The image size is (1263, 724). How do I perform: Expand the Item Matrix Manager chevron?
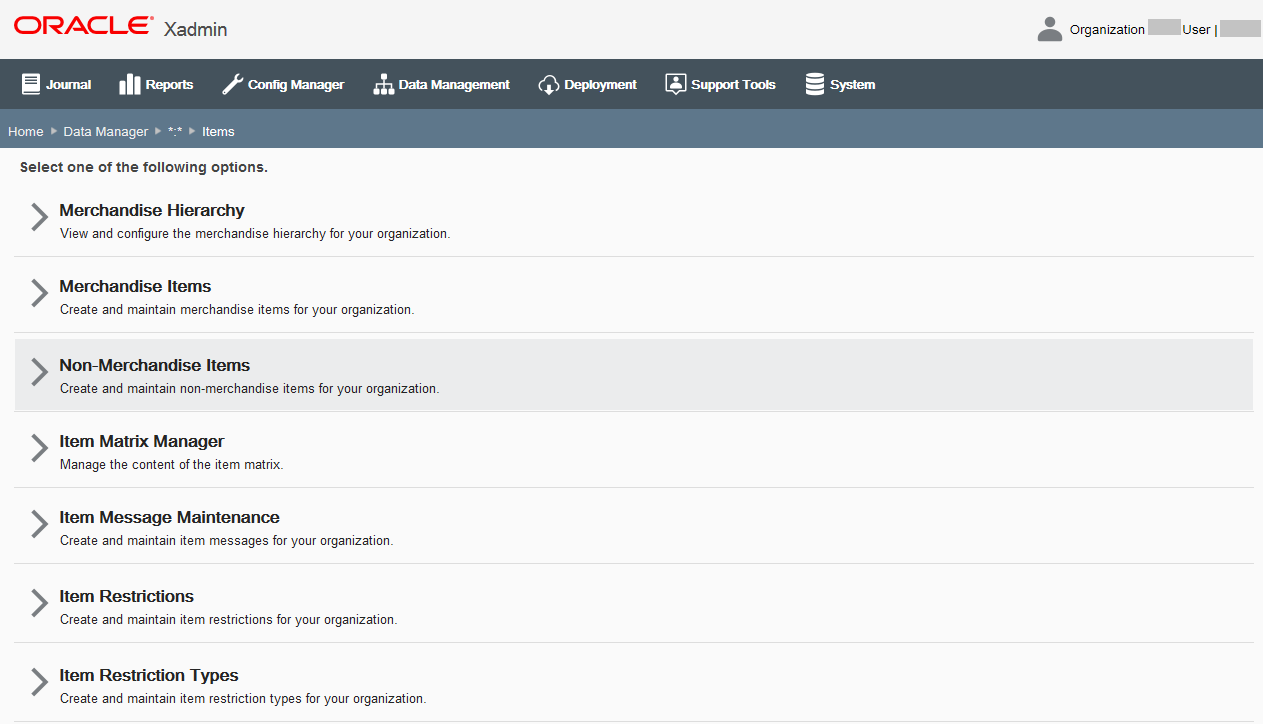point(37,448)
